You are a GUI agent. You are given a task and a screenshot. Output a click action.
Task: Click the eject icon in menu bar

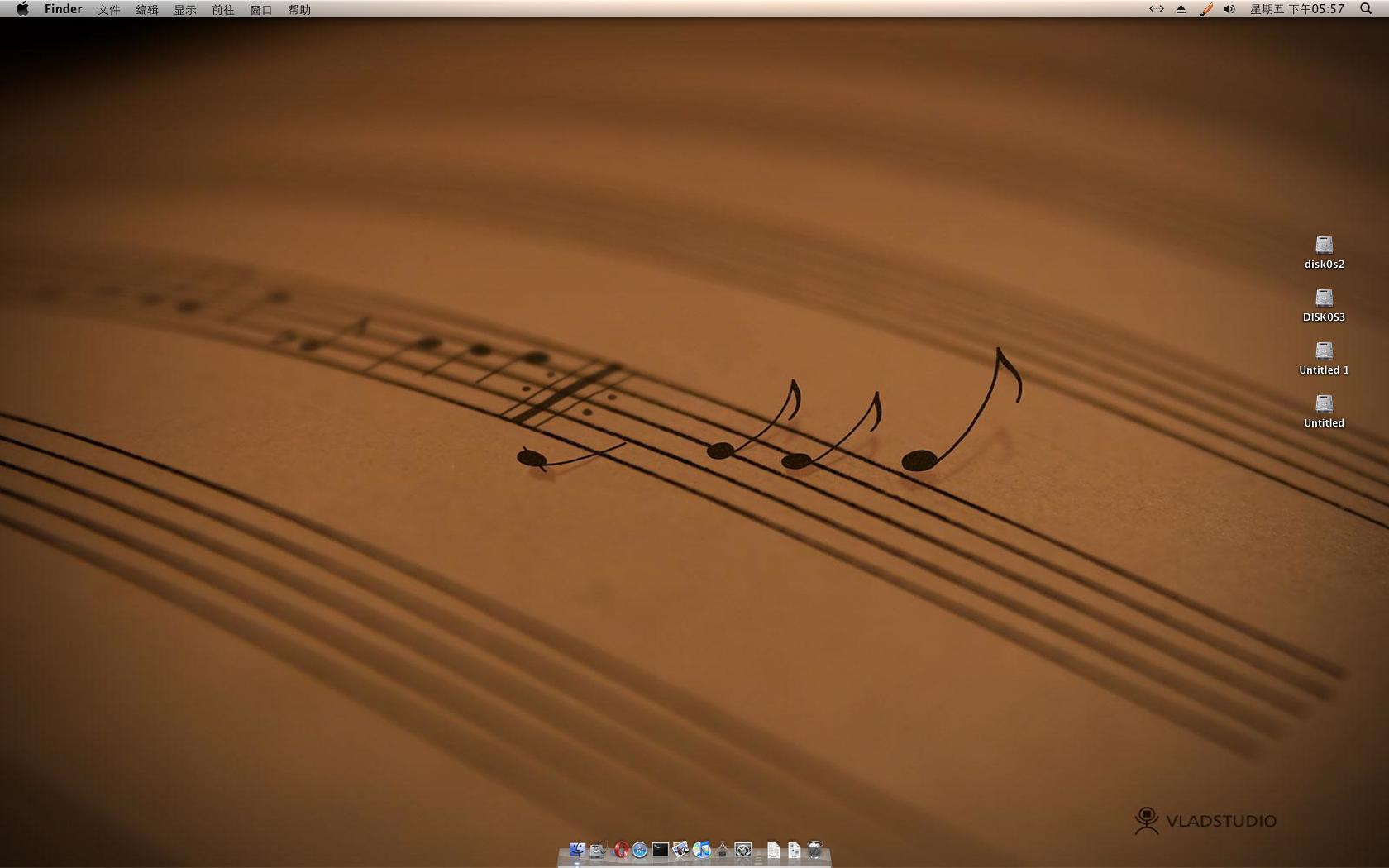click(1181, 9)
